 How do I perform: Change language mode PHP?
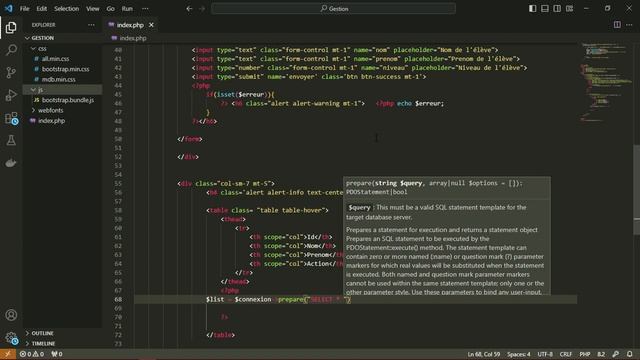pyautogui.click(x=585, y=354)
